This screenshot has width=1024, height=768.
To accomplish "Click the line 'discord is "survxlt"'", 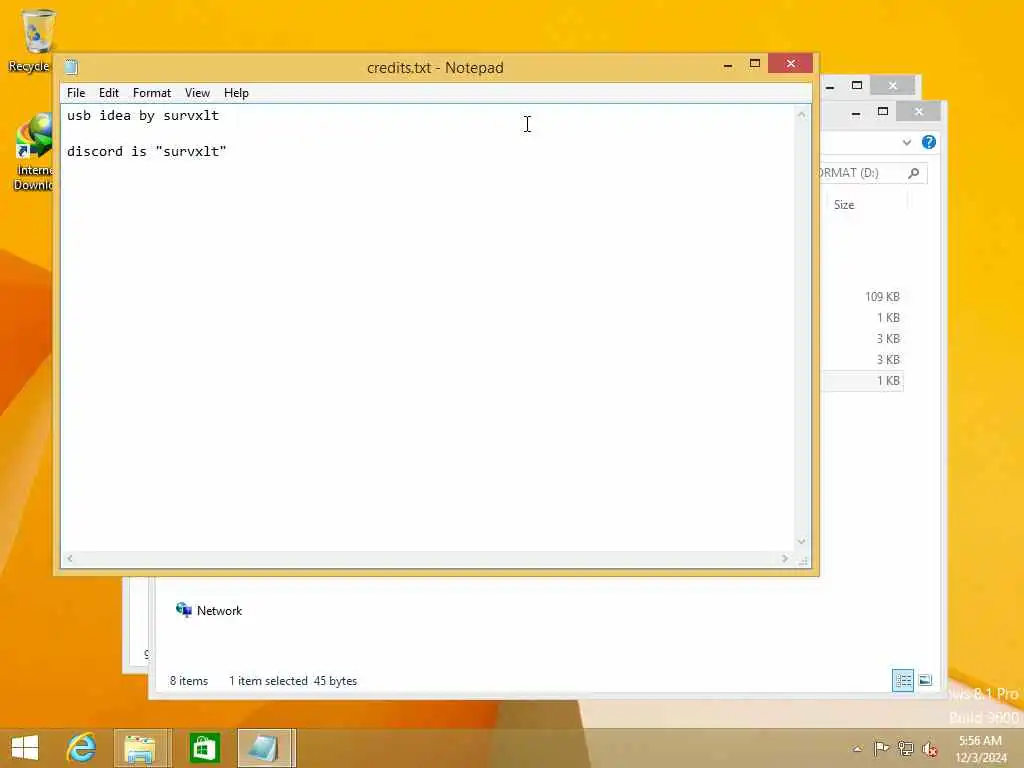I will 146,152.
